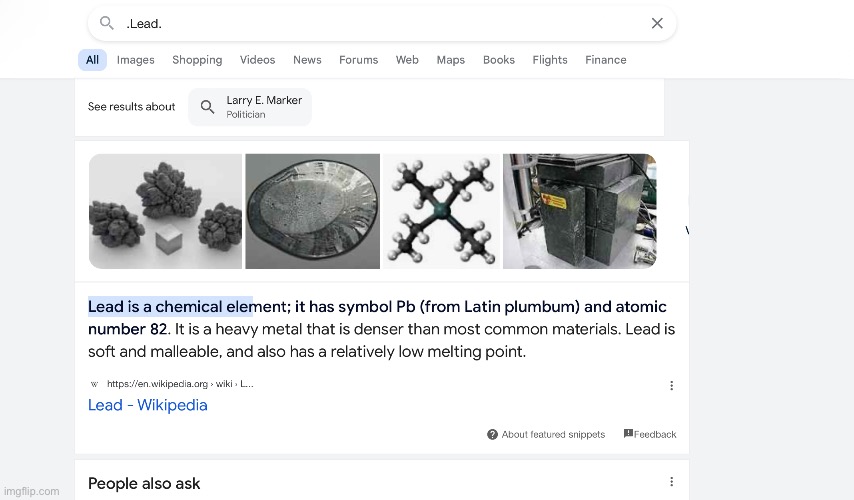Click the Larry E. Marker suggestion chip
Viewport: 854px width, 500px height.
250,107
